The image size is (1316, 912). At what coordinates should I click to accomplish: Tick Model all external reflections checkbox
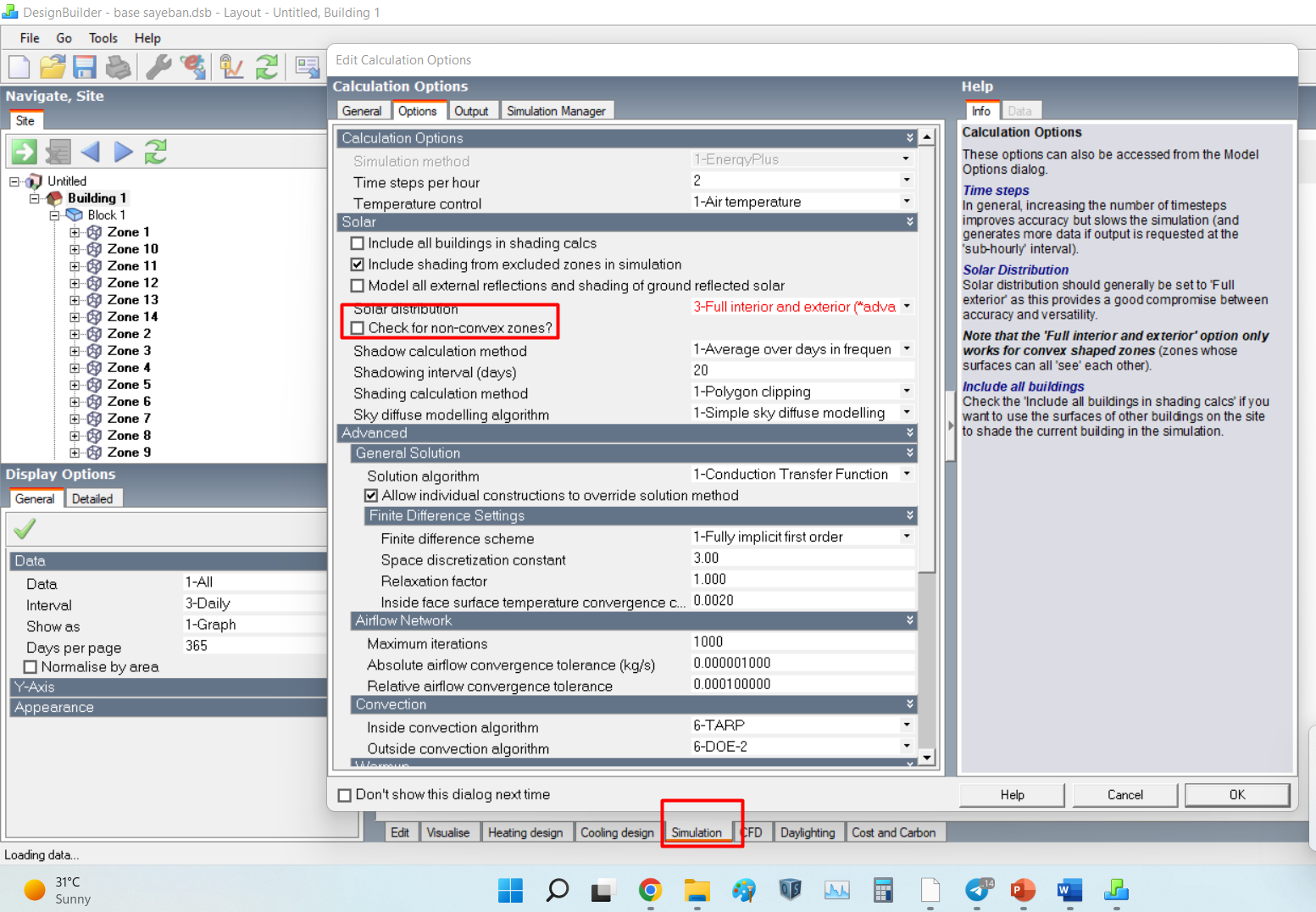pos(358,286)
